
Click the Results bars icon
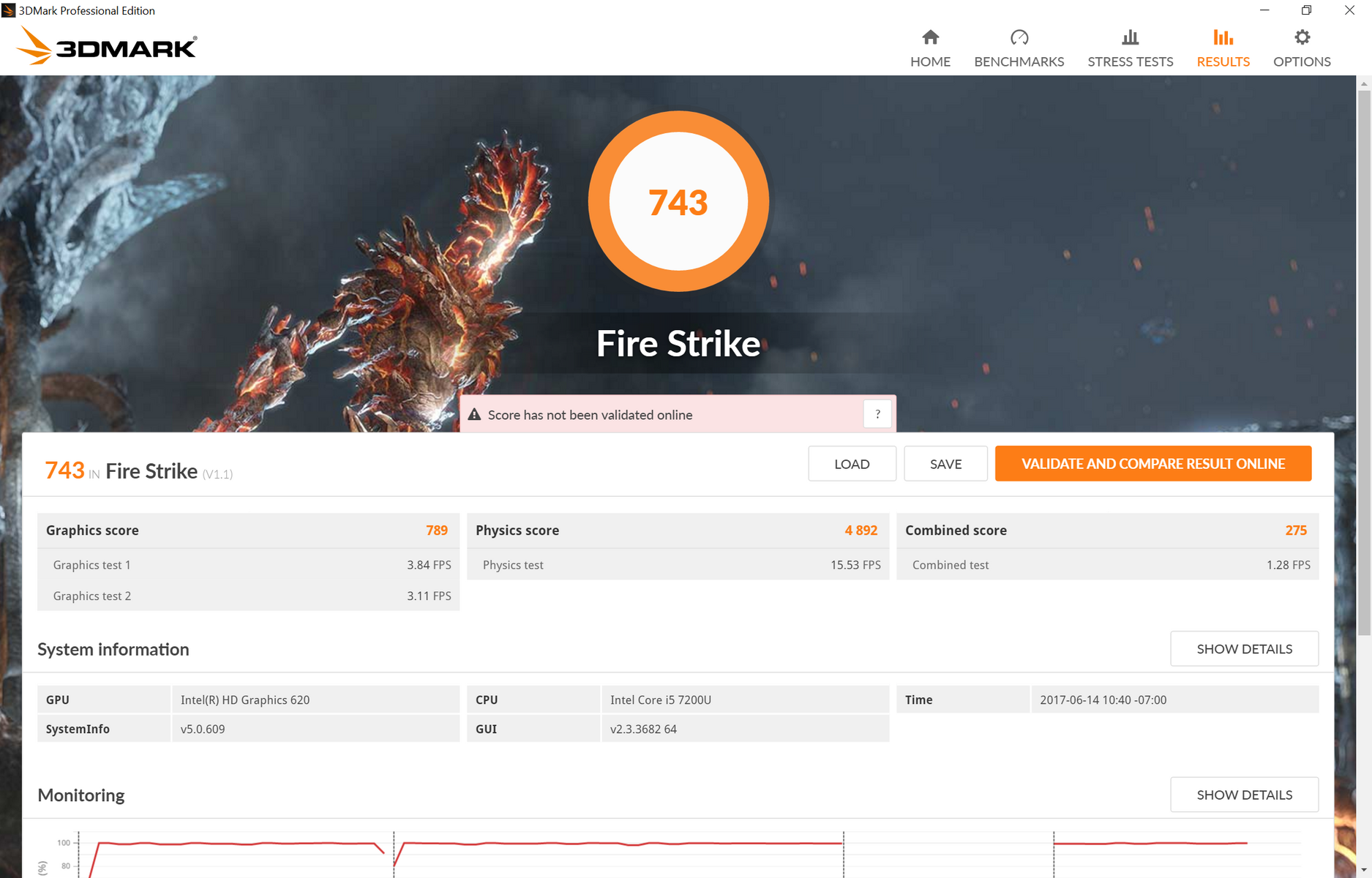1223,37
